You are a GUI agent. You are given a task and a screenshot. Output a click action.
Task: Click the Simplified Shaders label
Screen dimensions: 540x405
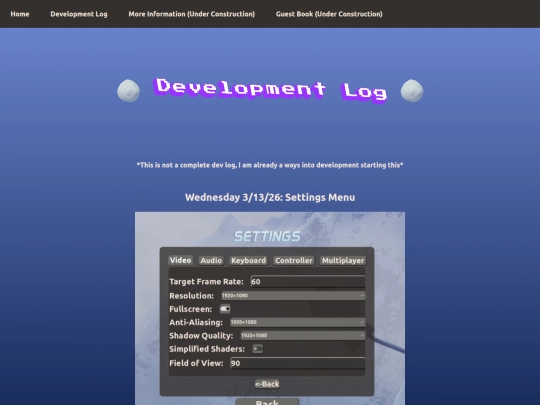click(x=207, y=349)
